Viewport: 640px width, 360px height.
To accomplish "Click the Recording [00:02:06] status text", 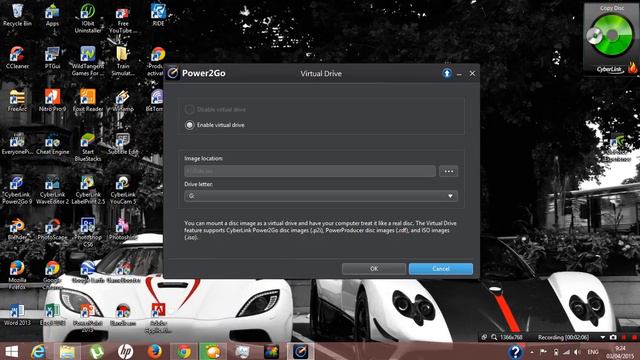I will (563, 337).
